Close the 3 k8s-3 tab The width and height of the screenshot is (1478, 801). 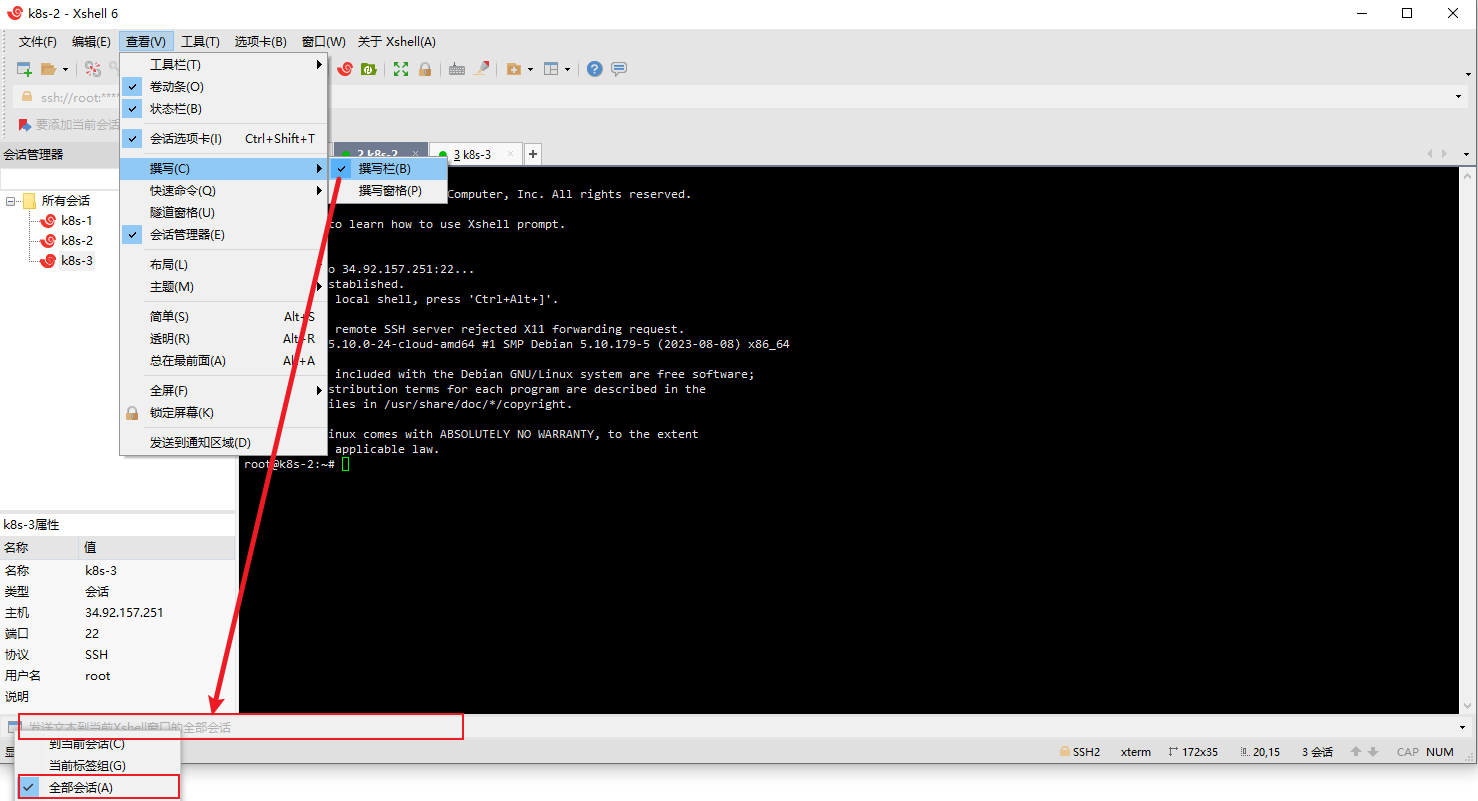(x=512, y=154)
